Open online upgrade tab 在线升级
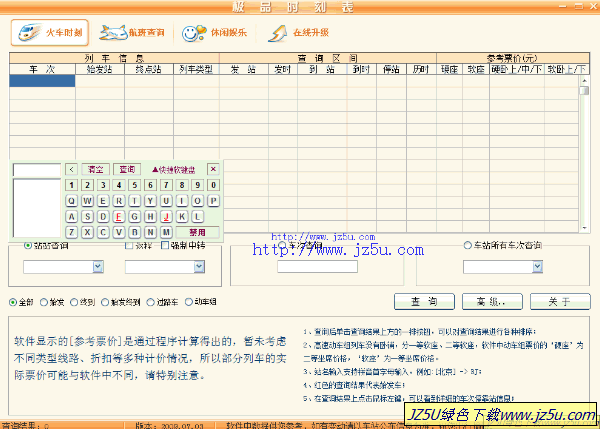 tap(298, 33)
